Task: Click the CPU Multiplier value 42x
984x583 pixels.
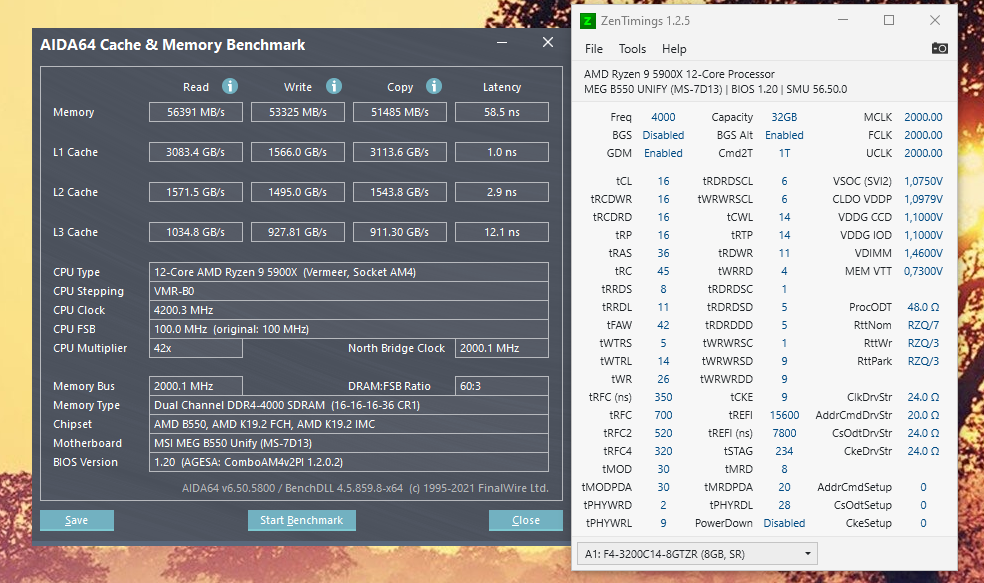Action: pyautogui.click(x=196, y=348)
